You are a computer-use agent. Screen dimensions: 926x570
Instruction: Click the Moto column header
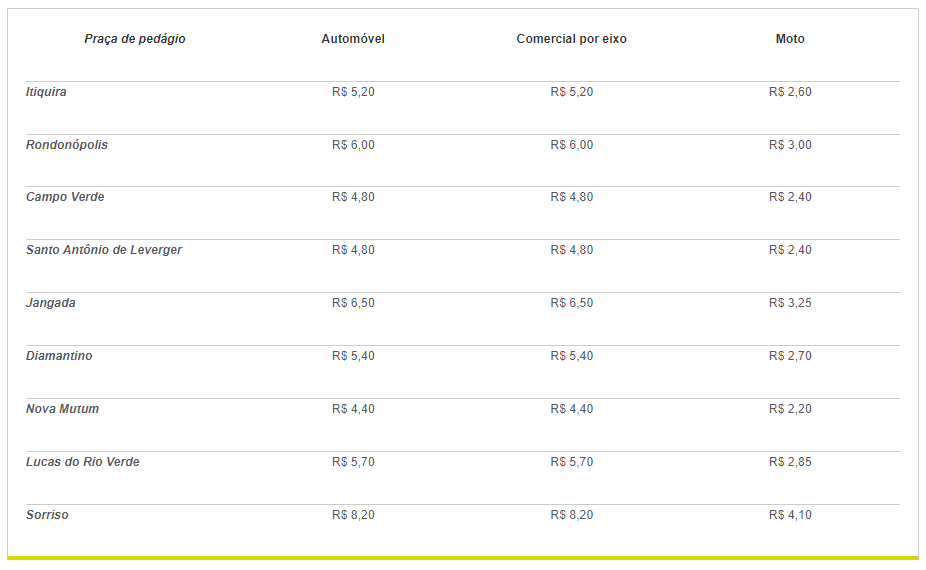click(x=790, y=39)
